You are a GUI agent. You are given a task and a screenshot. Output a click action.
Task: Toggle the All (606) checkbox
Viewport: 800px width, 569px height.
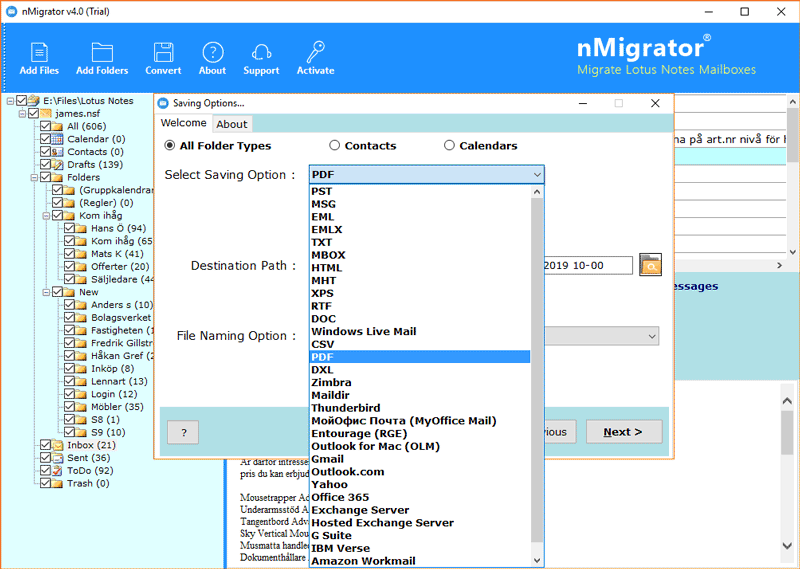tap(45, 126)
